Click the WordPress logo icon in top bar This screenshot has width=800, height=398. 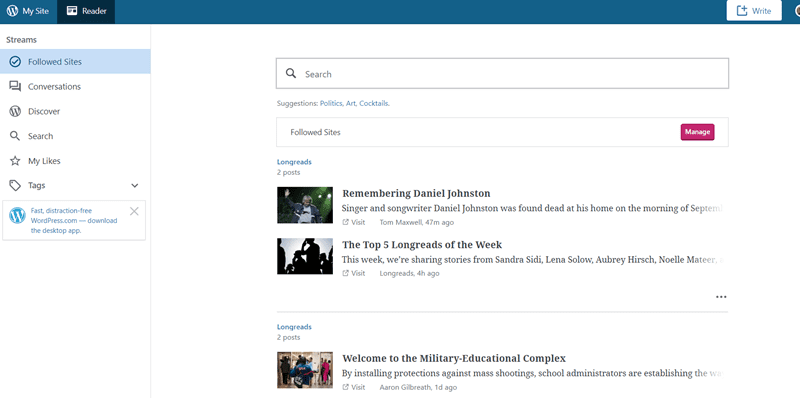(x=12, y=11)
